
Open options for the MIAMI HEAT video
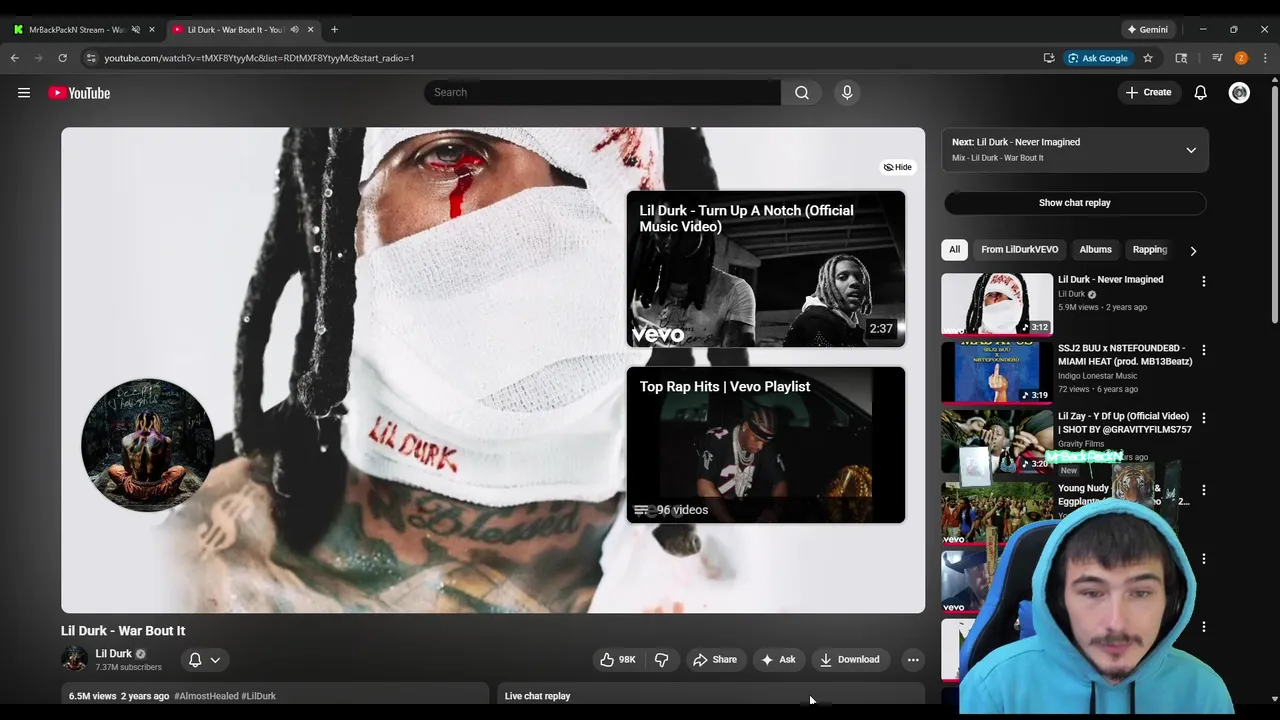point(1203,350)
